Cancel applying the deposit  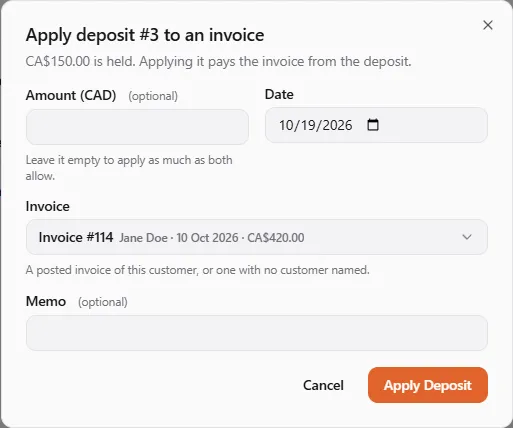click(323, 385)
